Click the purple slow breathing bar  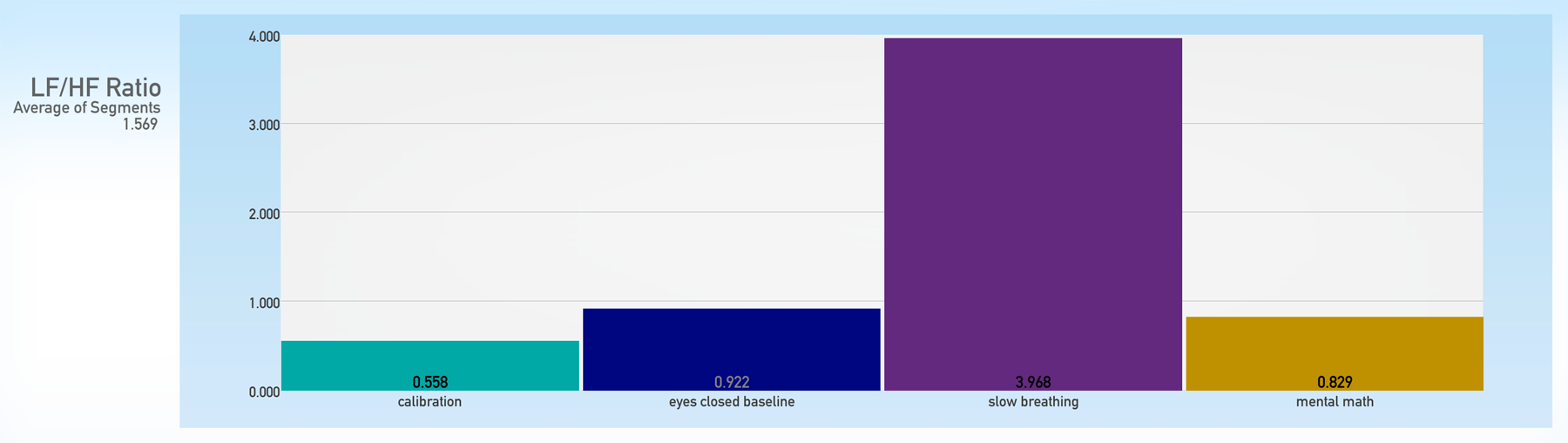(1032, 209)
